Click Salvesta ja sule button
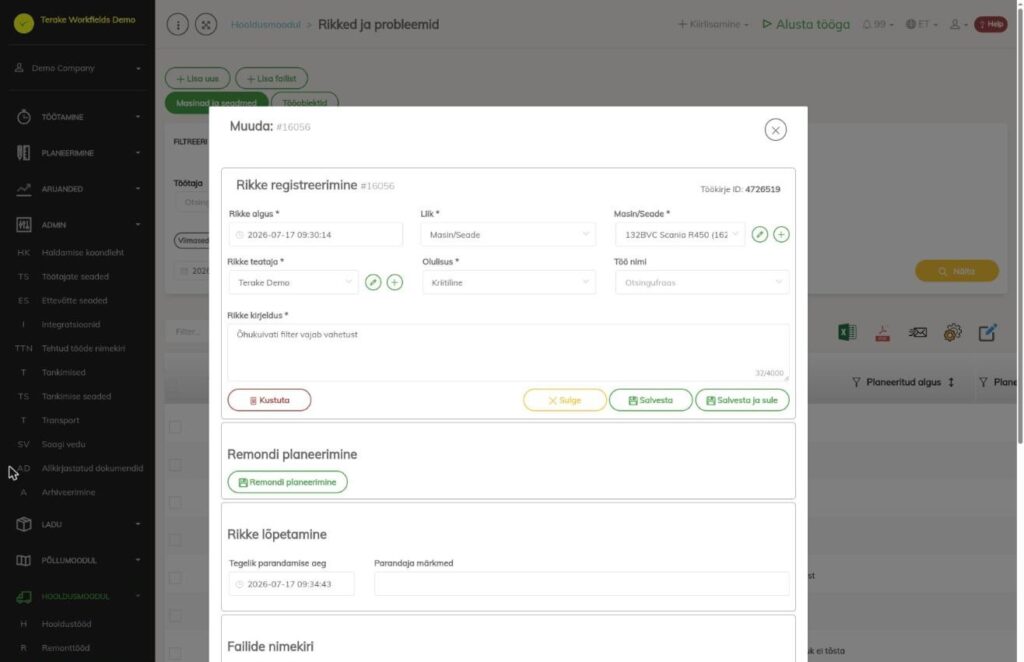The width and height of the screenshot is (1024, 662). click(x=742, y=400)
